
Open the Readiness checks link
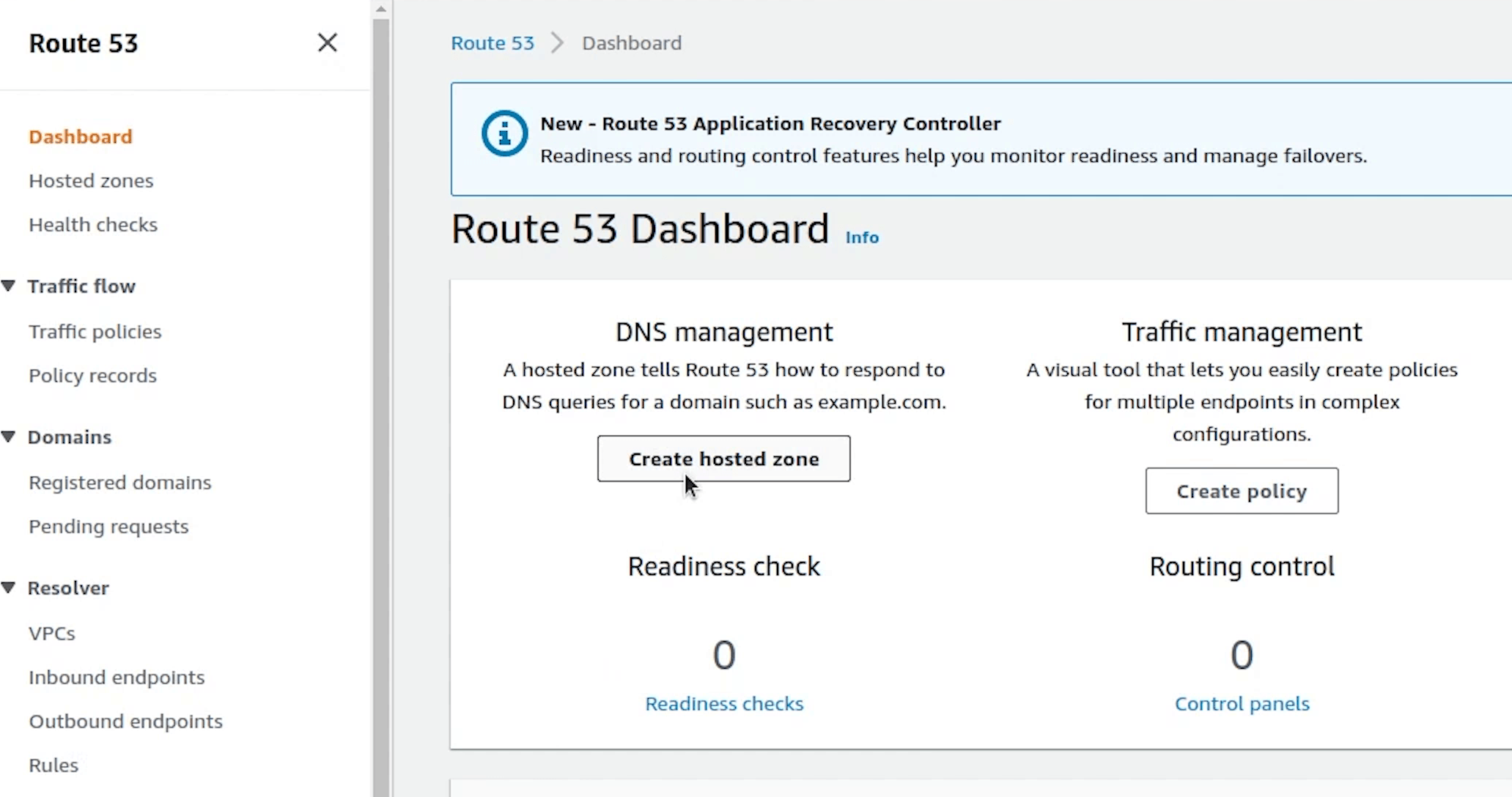click(x=724, y=703)
